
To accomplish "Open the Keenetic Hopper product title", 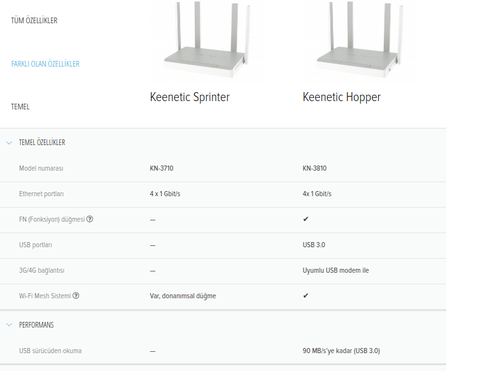I will click(x=341, y=97).
